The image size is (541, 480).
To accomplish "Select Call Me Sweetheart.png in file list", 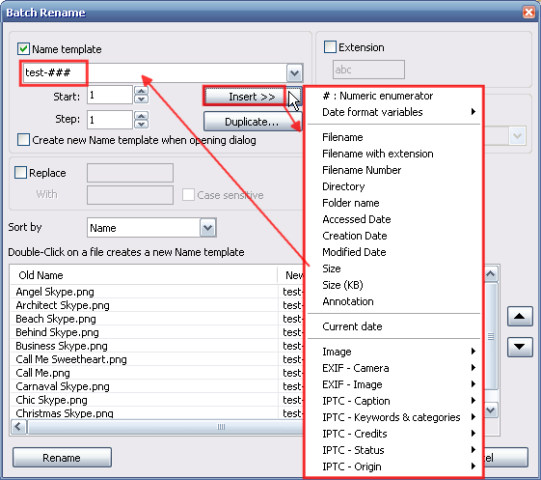I will 71,359.
